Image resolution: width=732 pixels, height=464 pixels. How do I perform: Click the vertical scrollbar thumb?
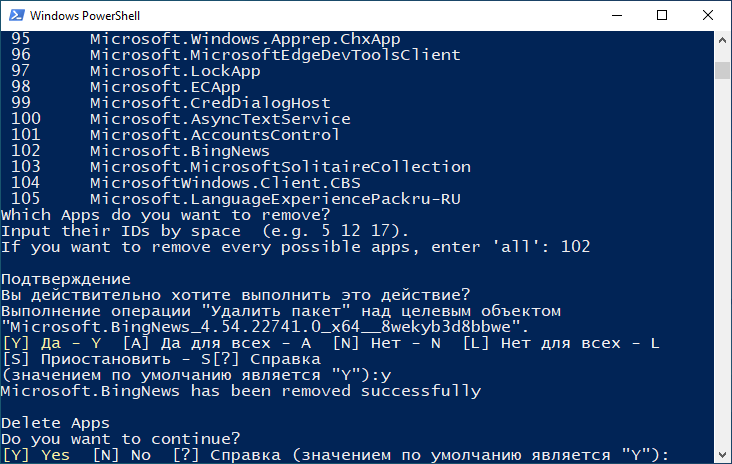[722, 70]
